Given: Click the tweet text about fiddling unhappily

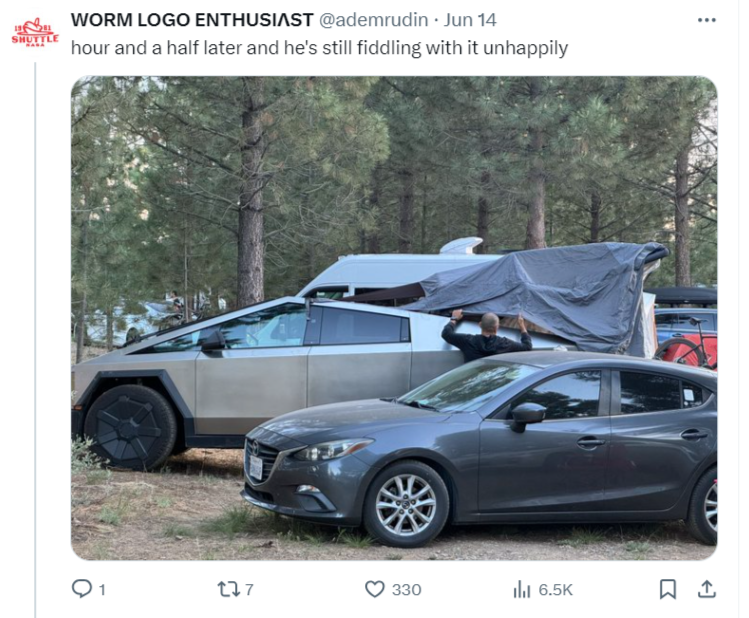Looking at the screenshot, I should pyautogui.click(x=320, y=48).
